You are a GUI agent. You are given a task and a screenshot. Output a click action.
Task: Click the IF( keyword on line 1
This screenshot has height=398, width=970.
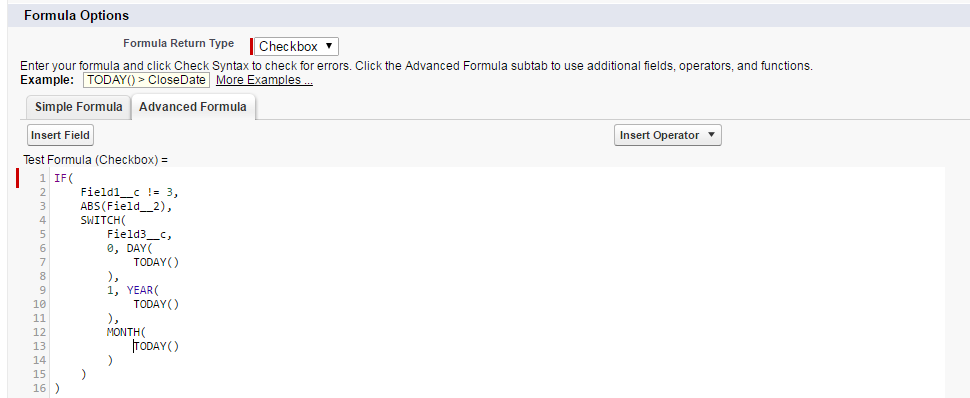(64, 178)
